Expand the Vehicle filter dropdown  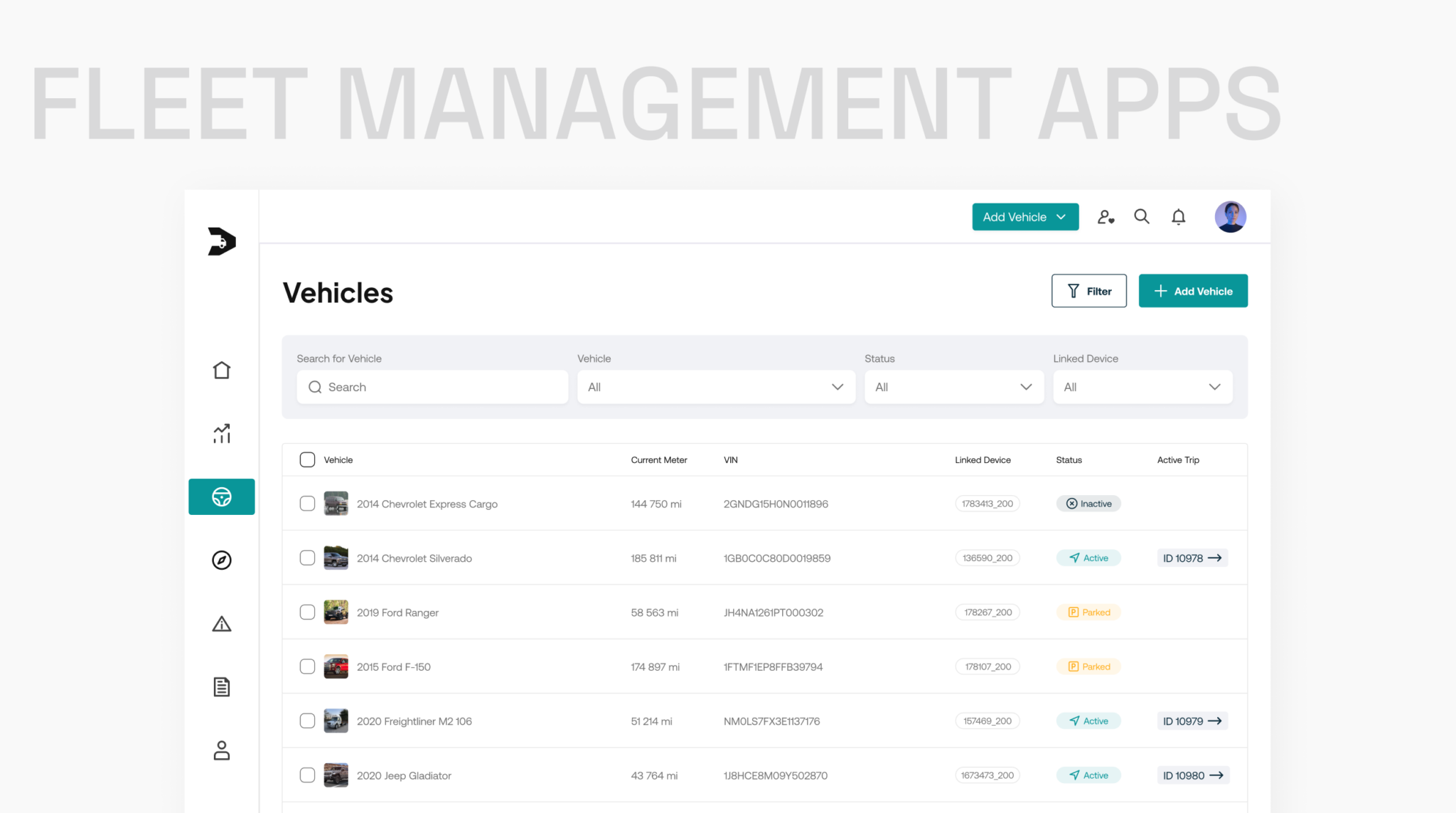pyautogui.click(x=715, y=387)
